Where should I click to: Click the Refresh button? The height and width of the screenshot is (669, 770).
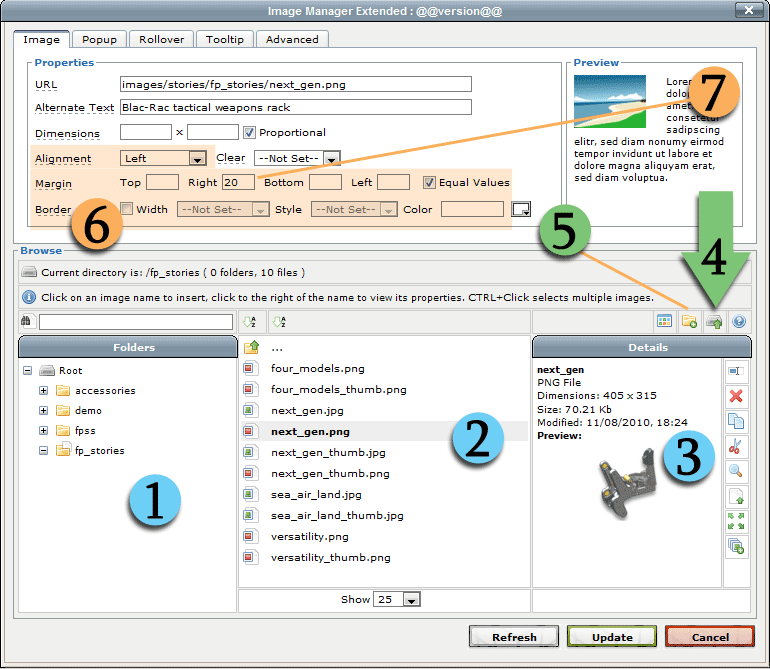point(514,637)
